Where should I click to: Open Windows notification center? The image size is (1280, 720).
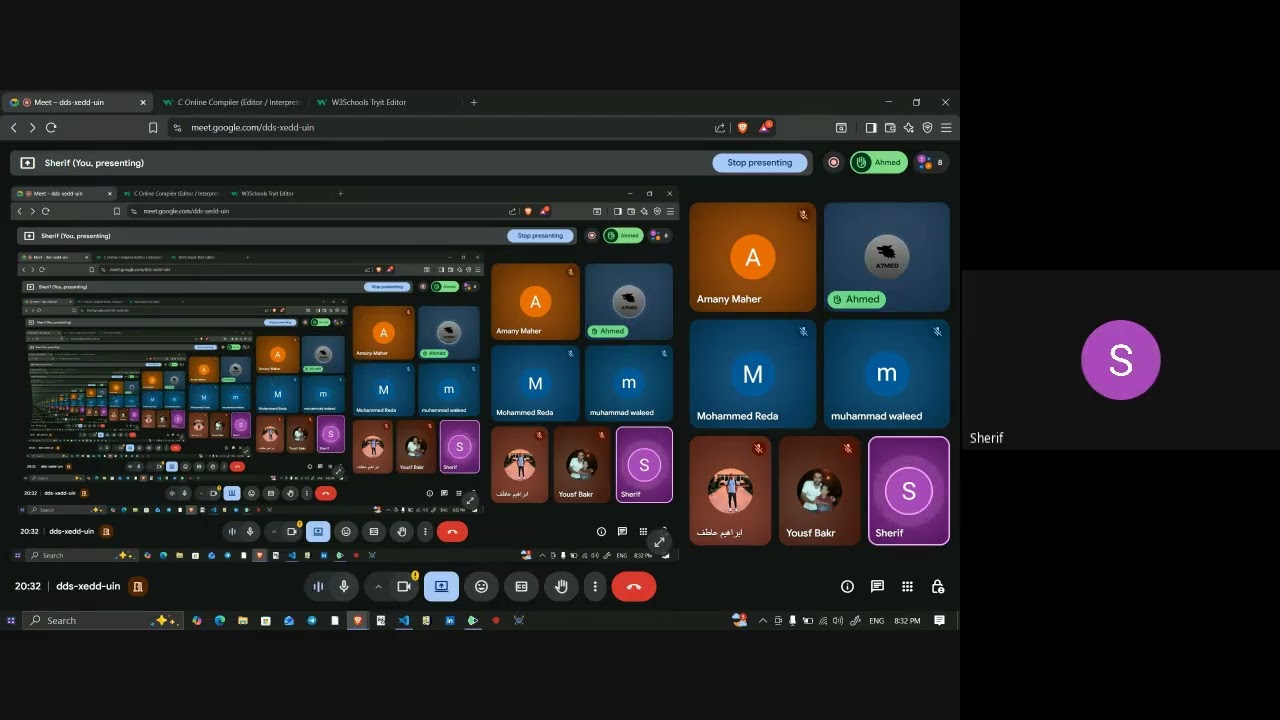tap(939, 621)
